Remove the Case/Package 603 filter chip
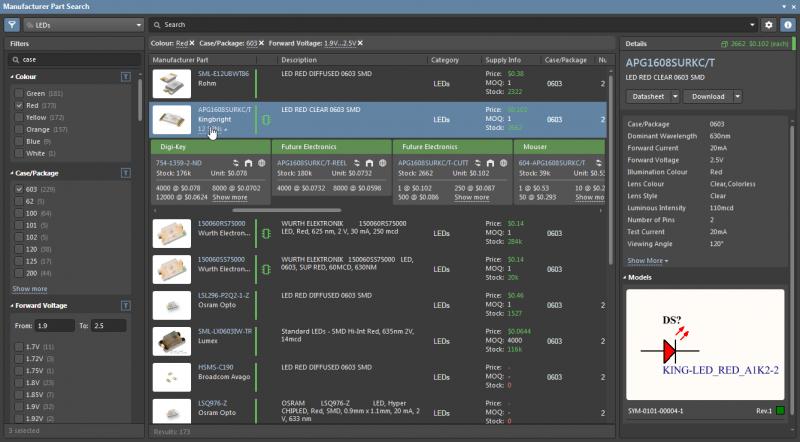This screenshot has width=800, height=442. (x=261, y=43)
